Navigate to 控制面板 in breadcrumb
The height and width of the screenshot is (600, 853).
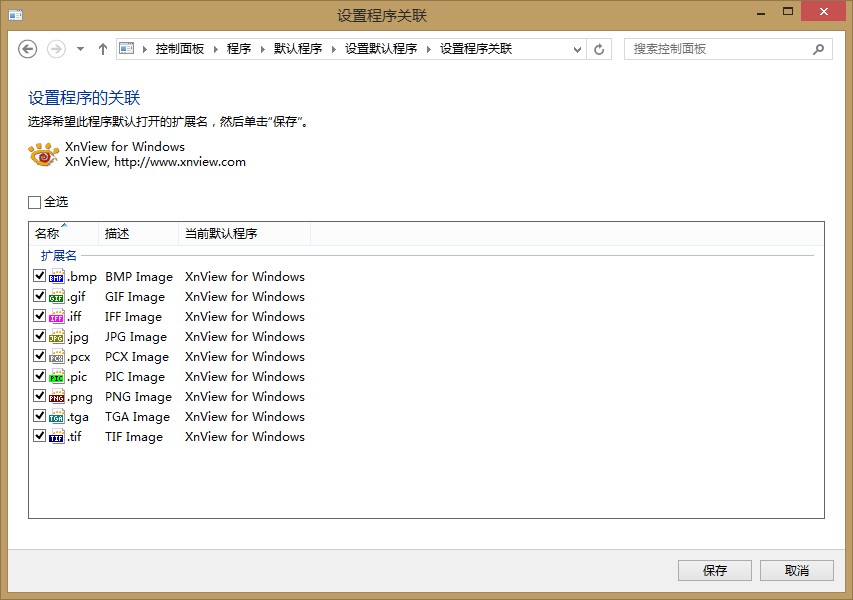coord(180,49)
